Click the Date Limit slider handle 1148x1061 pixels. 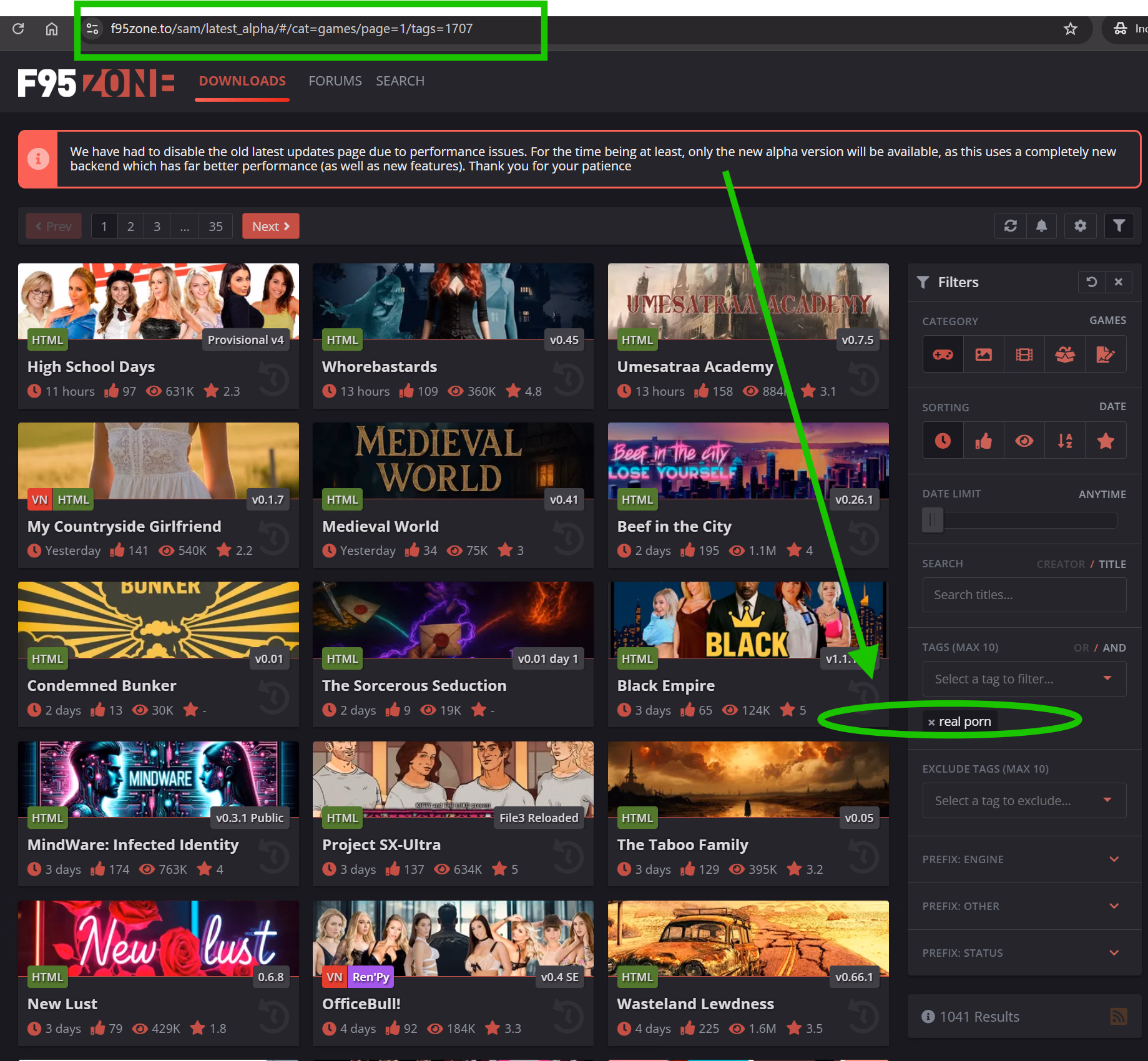coord(932,520)
